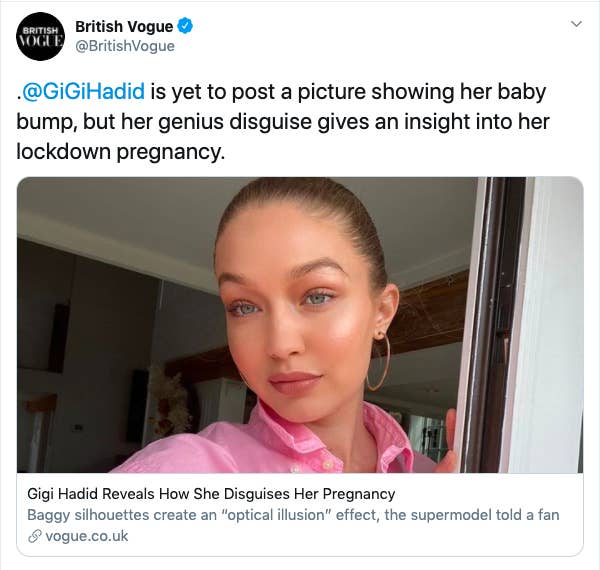Open the British Vogue display name
The height and width of the screenshot is (570, 600).
[x=124, y=26]
